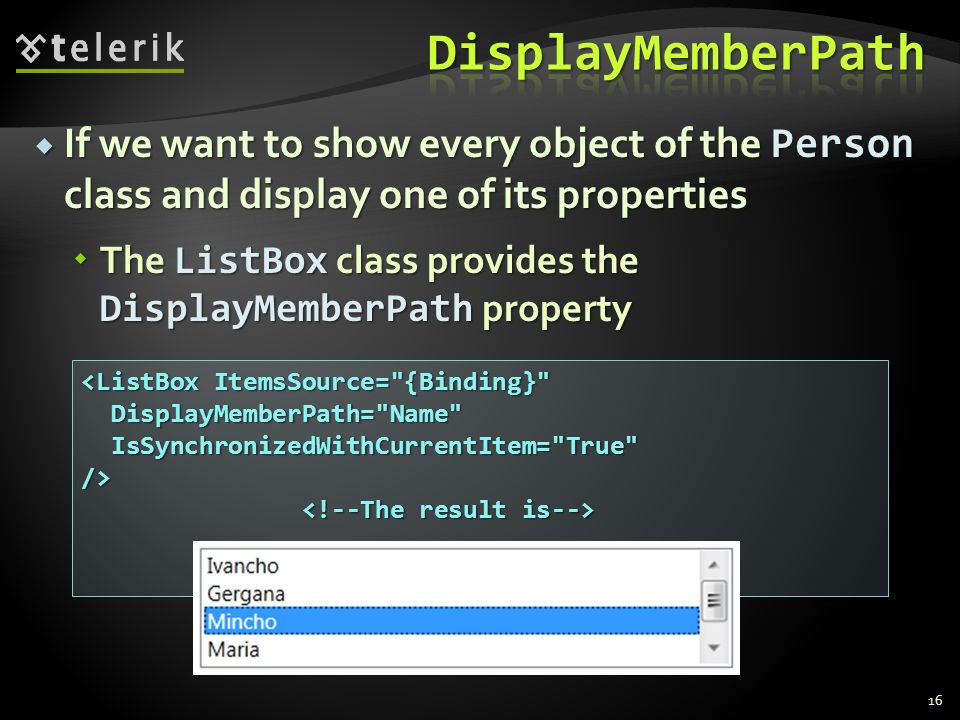Click the word ListBox in sub-bullet
The height and width of the screenshot is (720, 960).
(250, 260)
